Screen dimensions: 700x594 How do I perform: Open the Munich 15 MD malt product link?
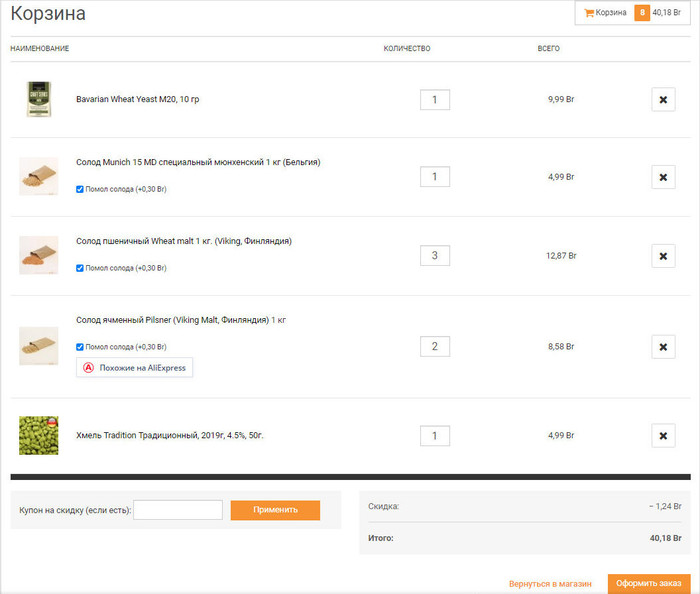(198, 162)
